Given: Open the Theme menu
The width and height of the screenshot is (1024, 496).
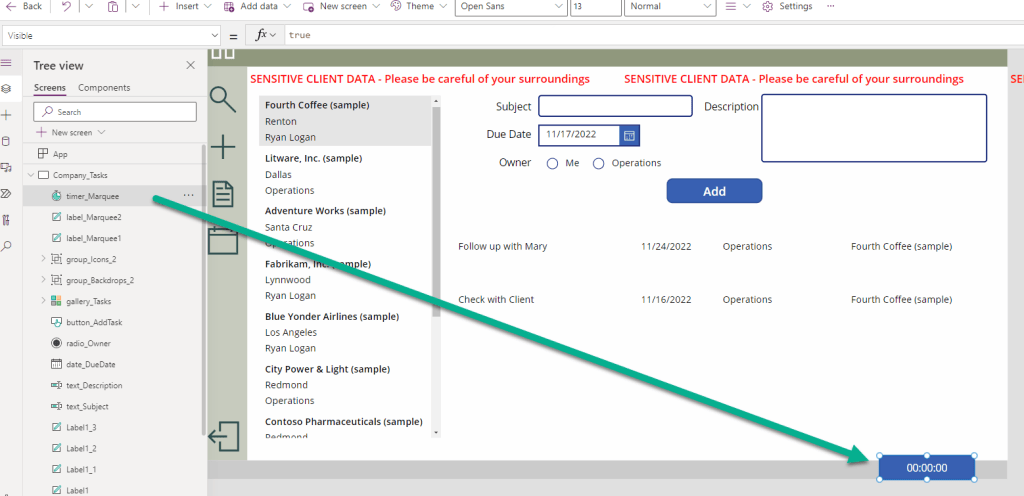Looking at the screenshot, I should coord(419,6).
